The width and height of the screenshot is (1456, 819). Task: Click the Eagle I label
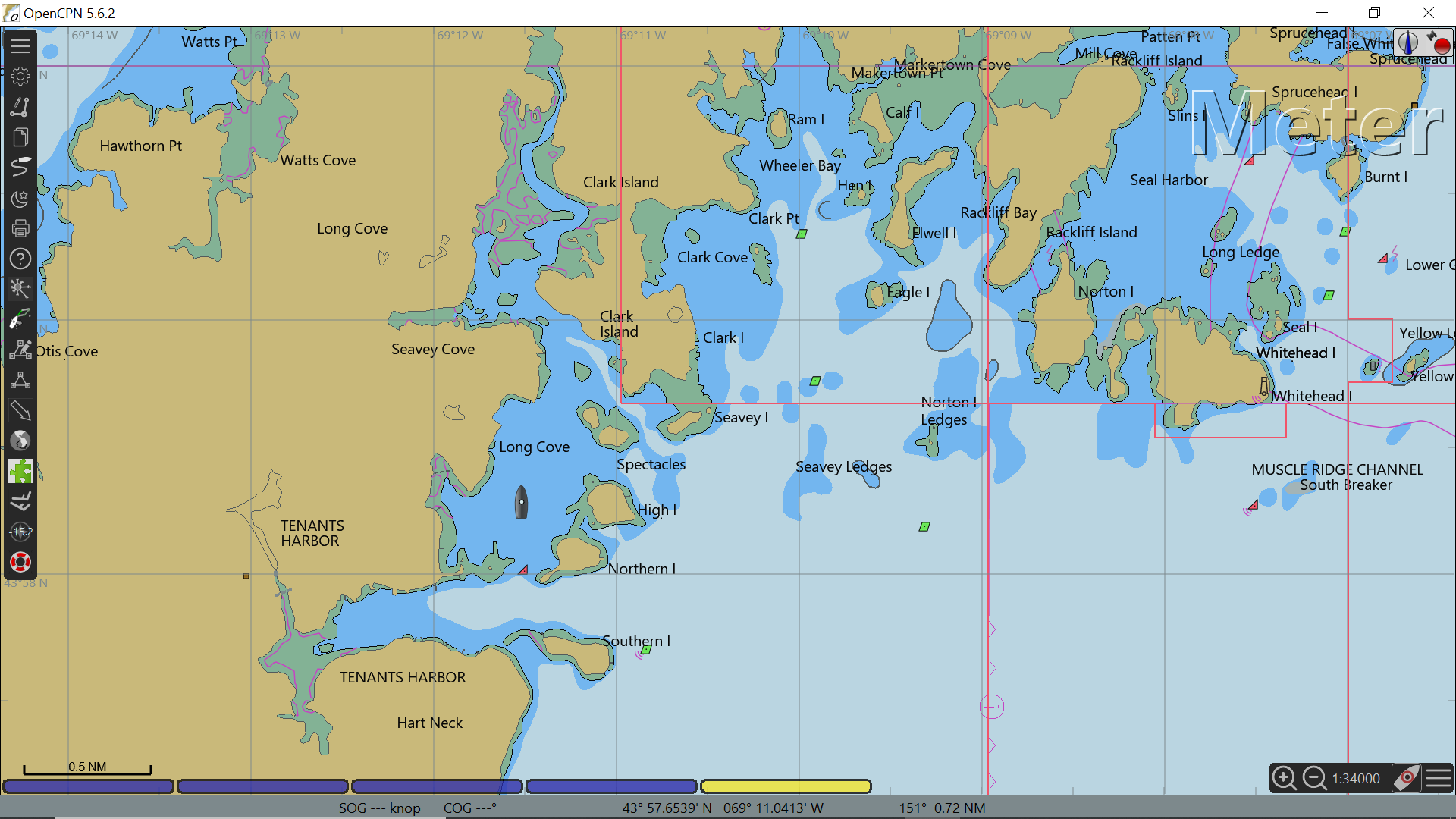tap(908, 293)
